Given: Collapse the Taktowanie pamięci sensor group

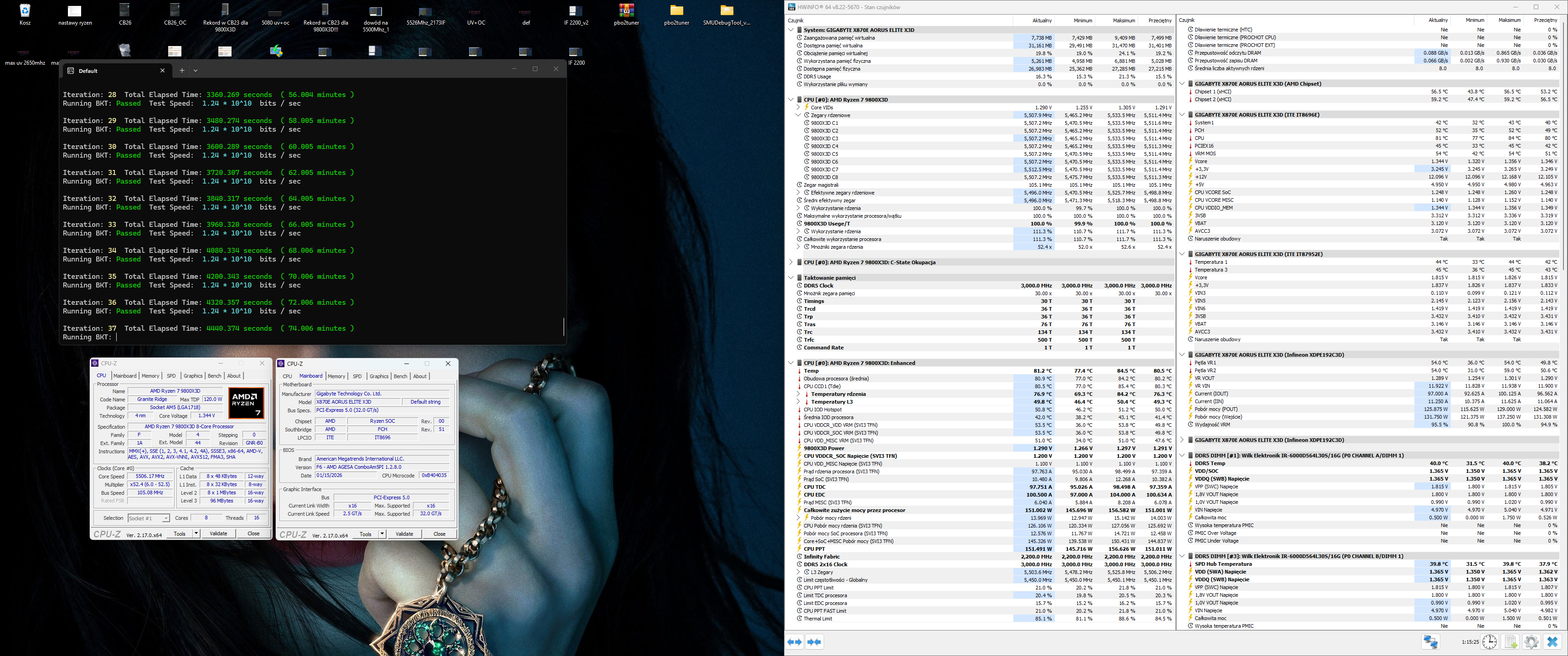Looking at the screenshot, I should pyautogui.click(x=791, y=277).
